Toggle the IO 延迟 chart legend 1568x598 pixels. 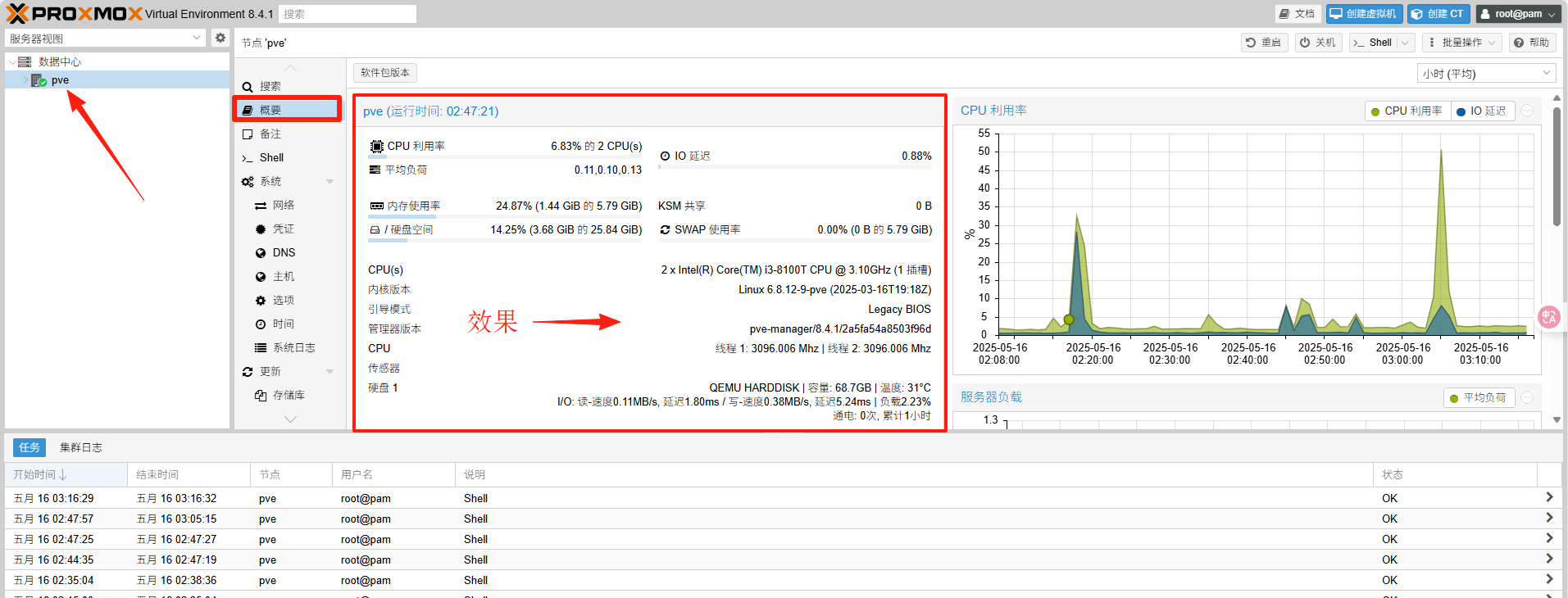point(1481,111)
